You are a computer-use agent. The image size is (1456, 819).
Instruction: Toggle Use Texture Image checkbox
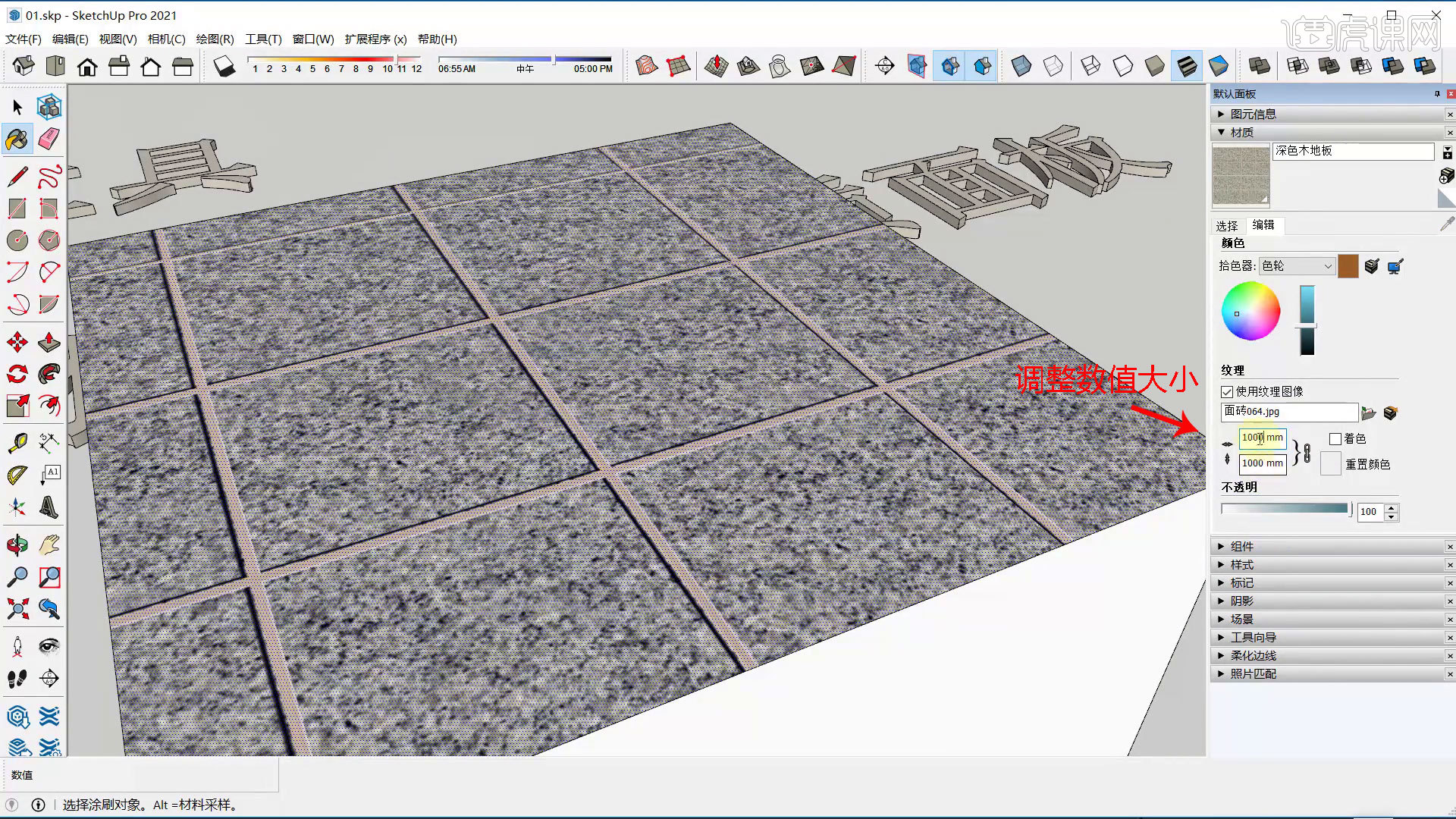pyautogui.click(x=1227, y=392)
